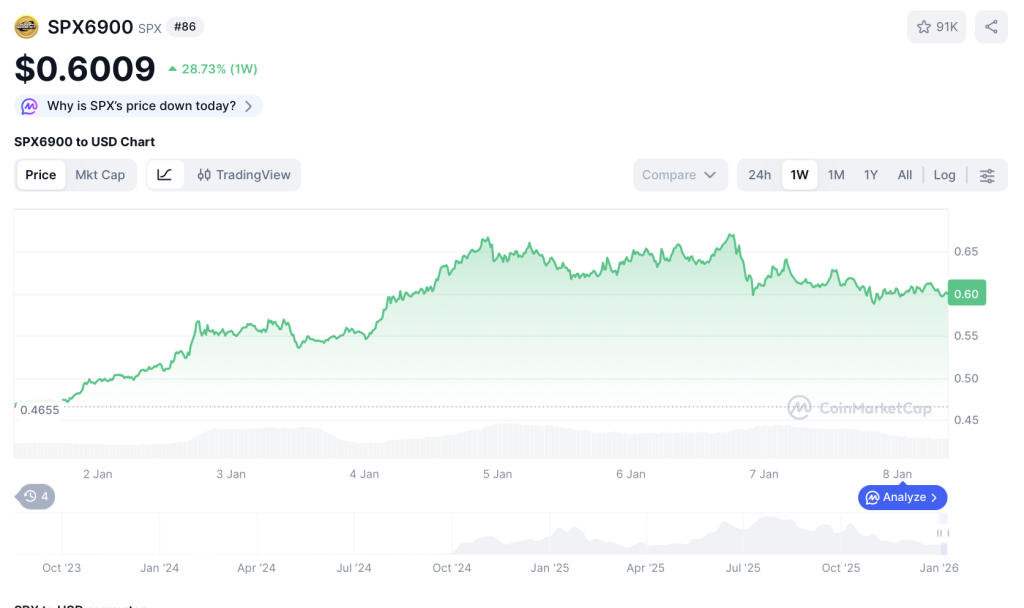The height and width of the screenshot is (608, 1024).
Task: Toggle Log scale on the chart
Action: click(944, 174)
